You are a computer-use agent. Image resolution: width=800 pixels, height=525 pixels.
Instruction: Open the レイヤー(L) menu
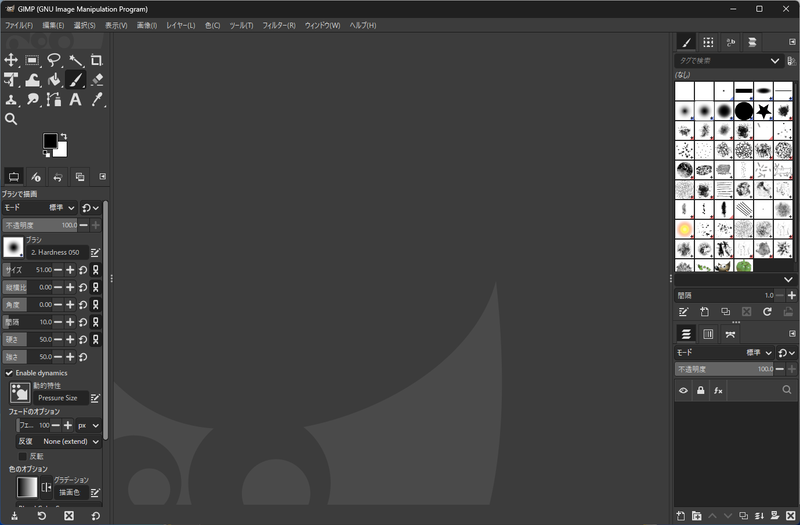[x=181, y=26]
